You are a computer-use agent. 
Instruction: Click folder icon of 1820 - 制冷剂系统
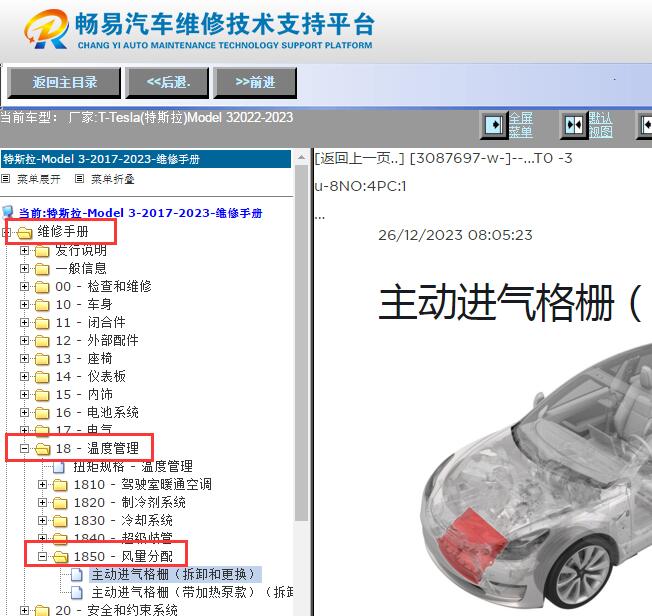click(60, 503)
